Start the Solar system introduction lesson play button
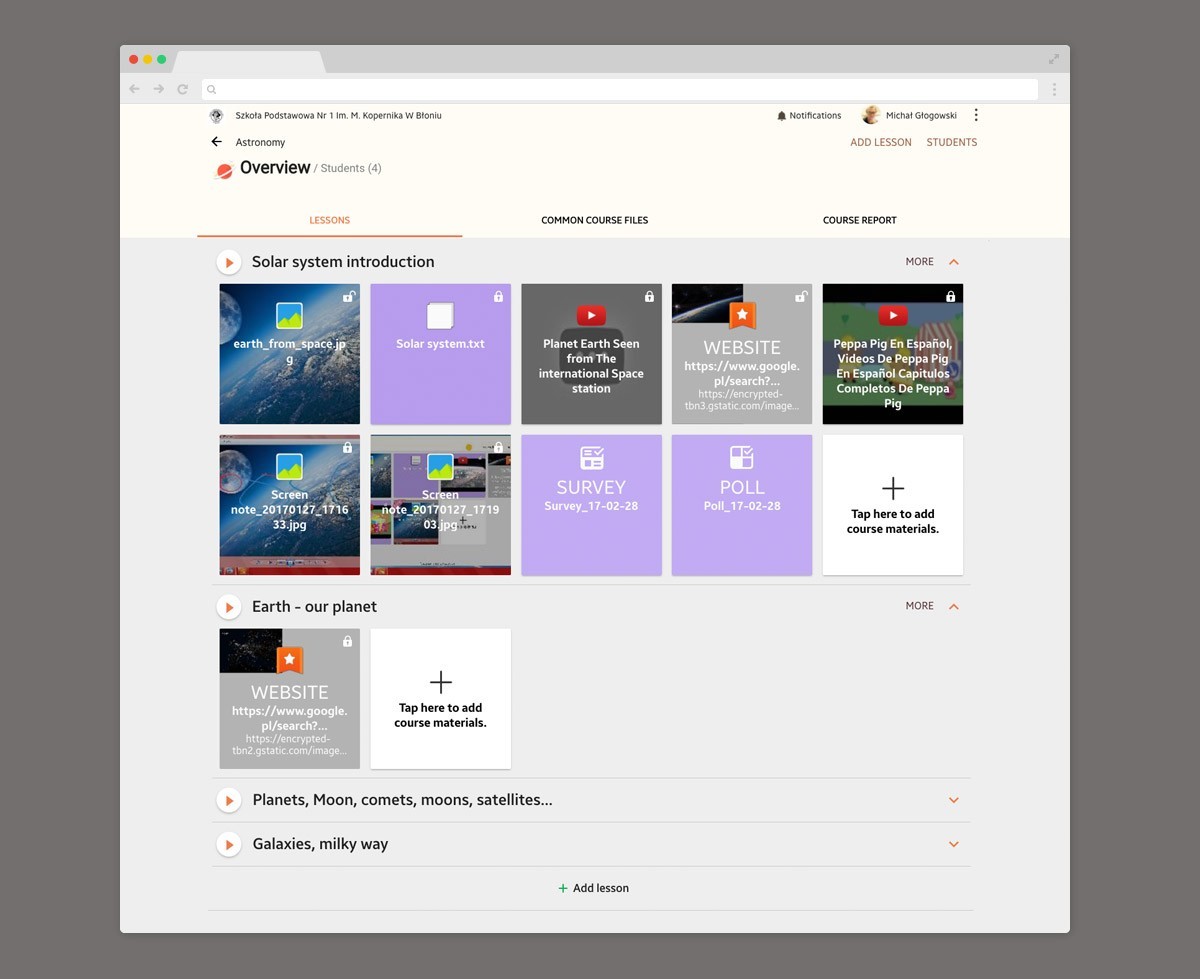 (x=229, y=262)
